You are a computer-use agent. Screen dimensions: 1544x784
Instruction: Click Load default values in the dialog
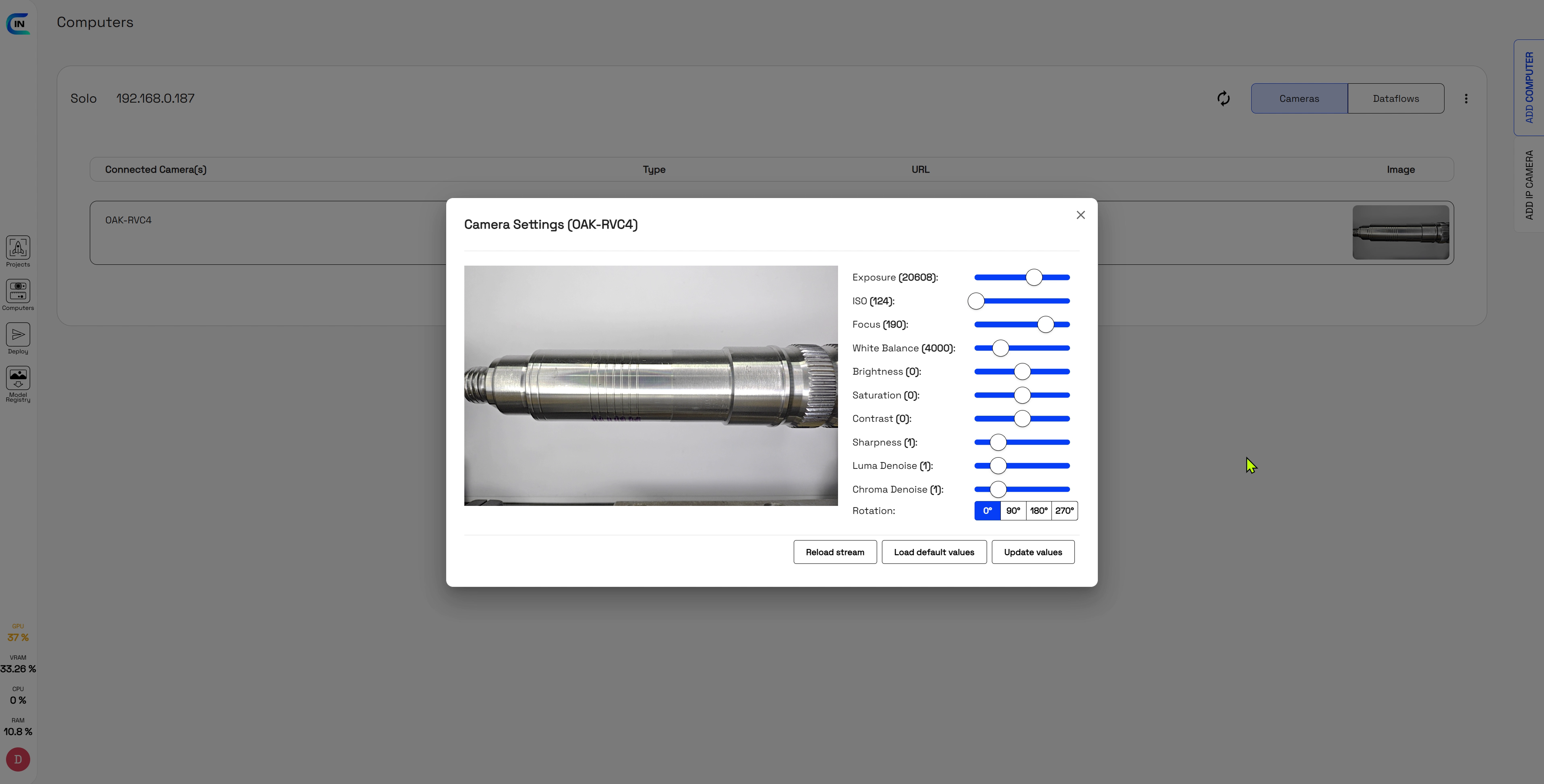tap(933, 552)
